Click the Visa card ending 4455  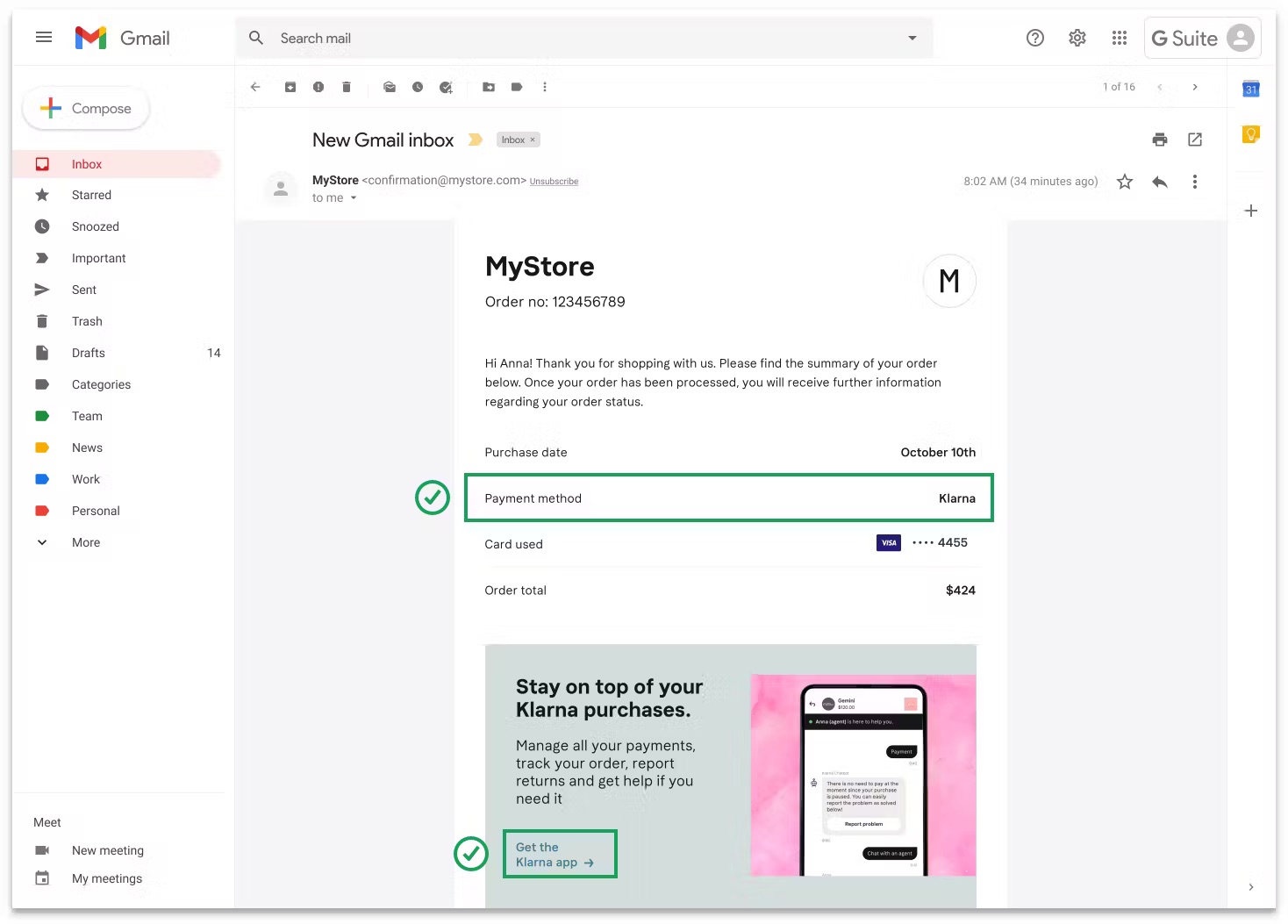tap(922, 543)
